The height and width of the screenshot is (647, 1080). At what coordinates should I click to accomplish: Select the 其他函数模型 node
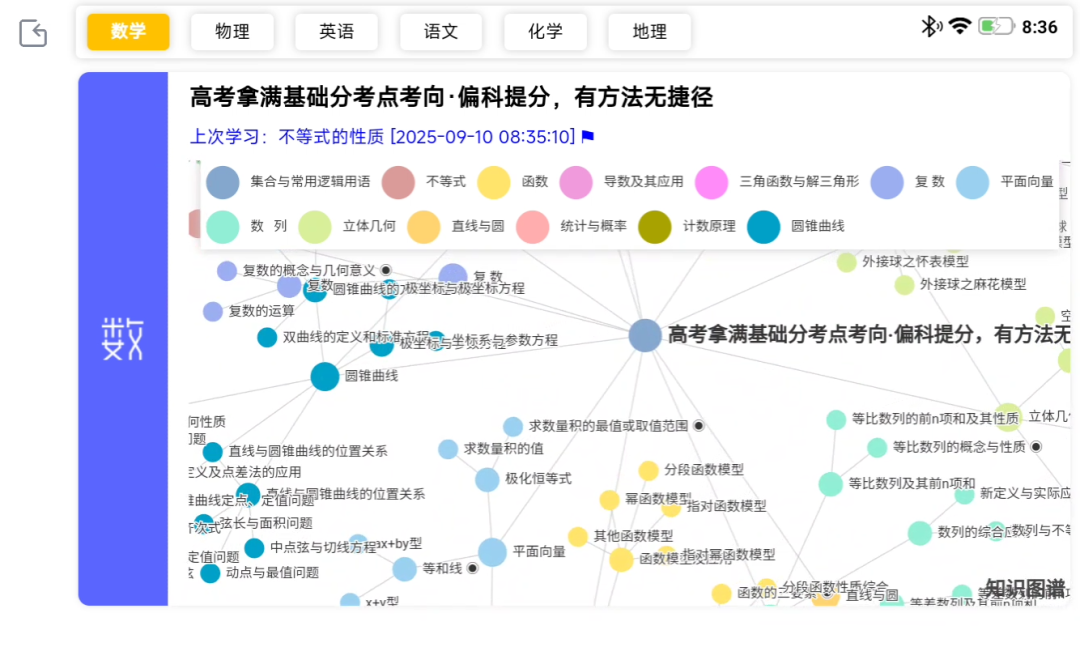pyautogui.click(x=577, y=536)
